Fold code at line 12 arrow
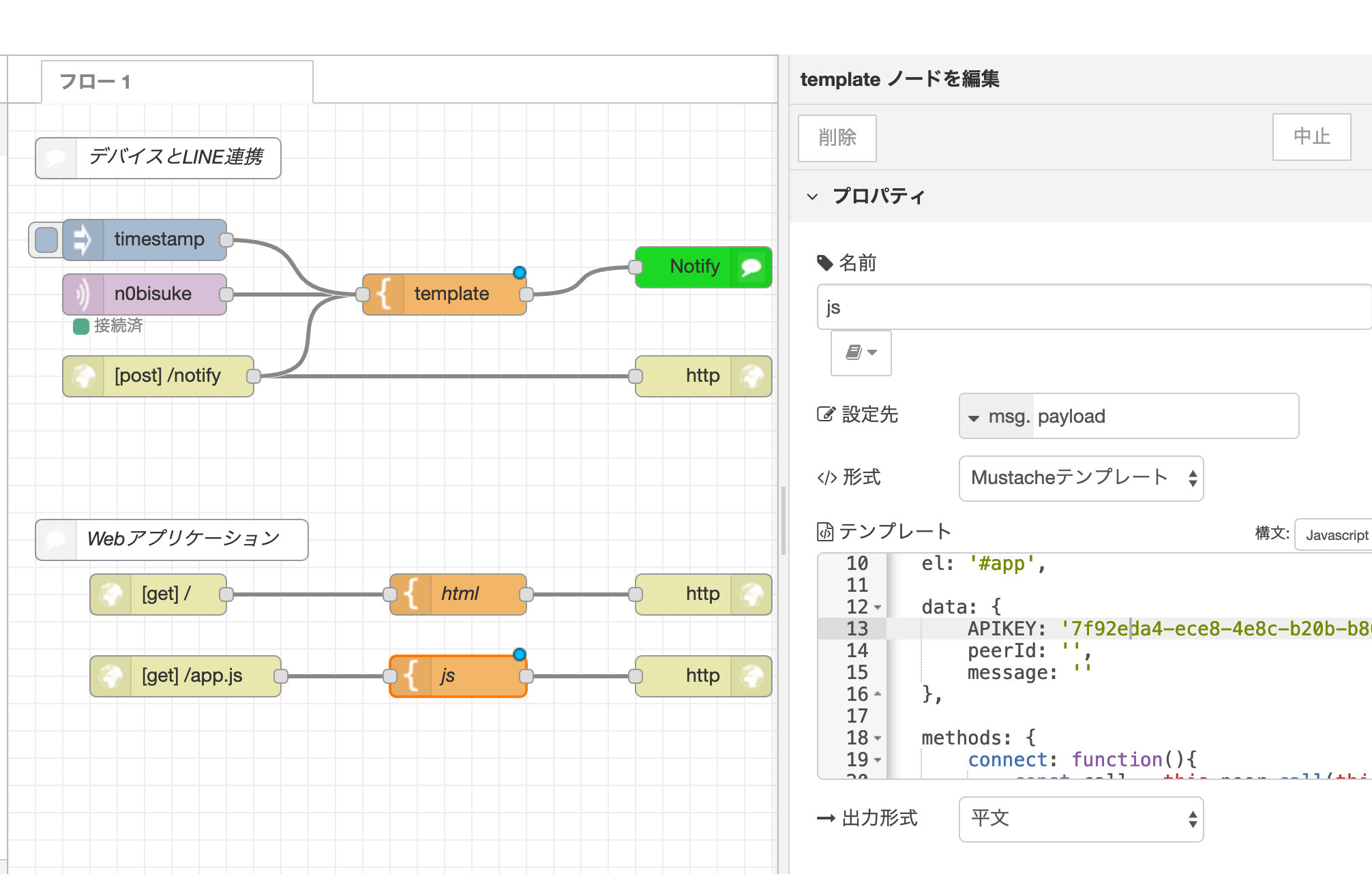 [878, 607]
